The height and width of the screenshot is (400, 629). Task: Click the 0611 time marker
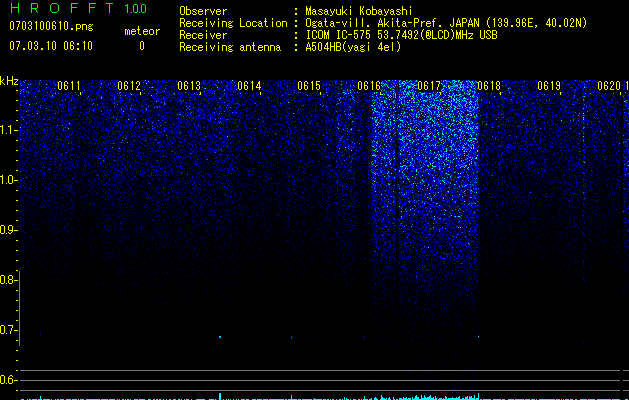pos(69,86)
